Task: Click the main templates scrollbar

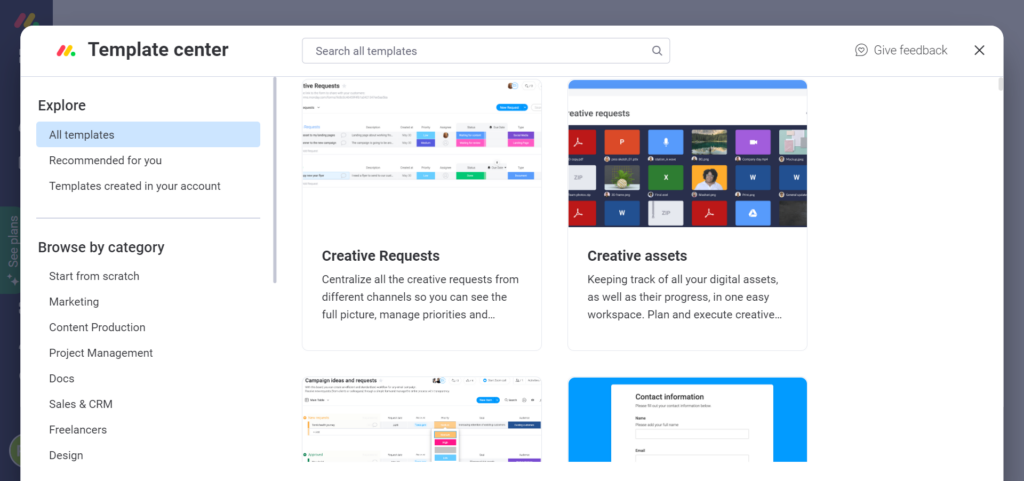Action: tap(1000, 84)
